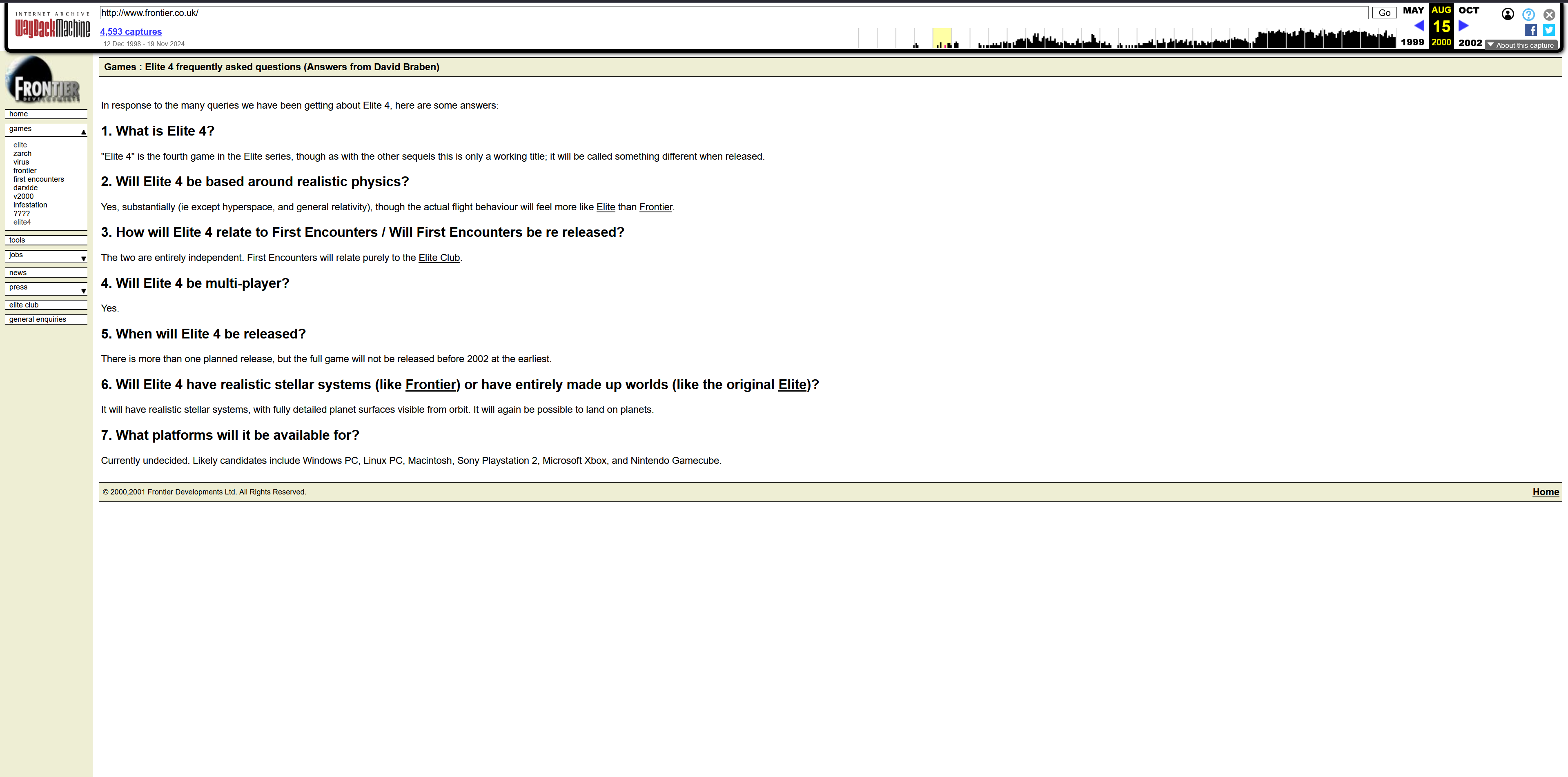This screenshot has width=1568, height=777.
Task: Jump to the OCT 2002 capture
Action: point(1468,10)
